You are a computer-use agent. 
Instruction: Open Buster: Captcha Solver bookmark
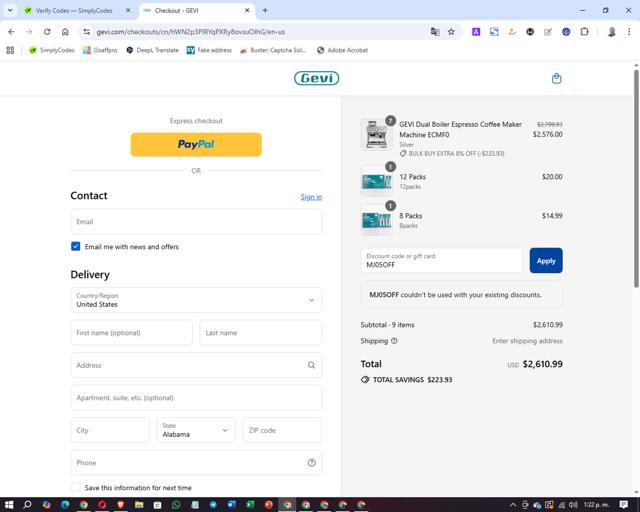pyautogui.click(x=273, y=50)
